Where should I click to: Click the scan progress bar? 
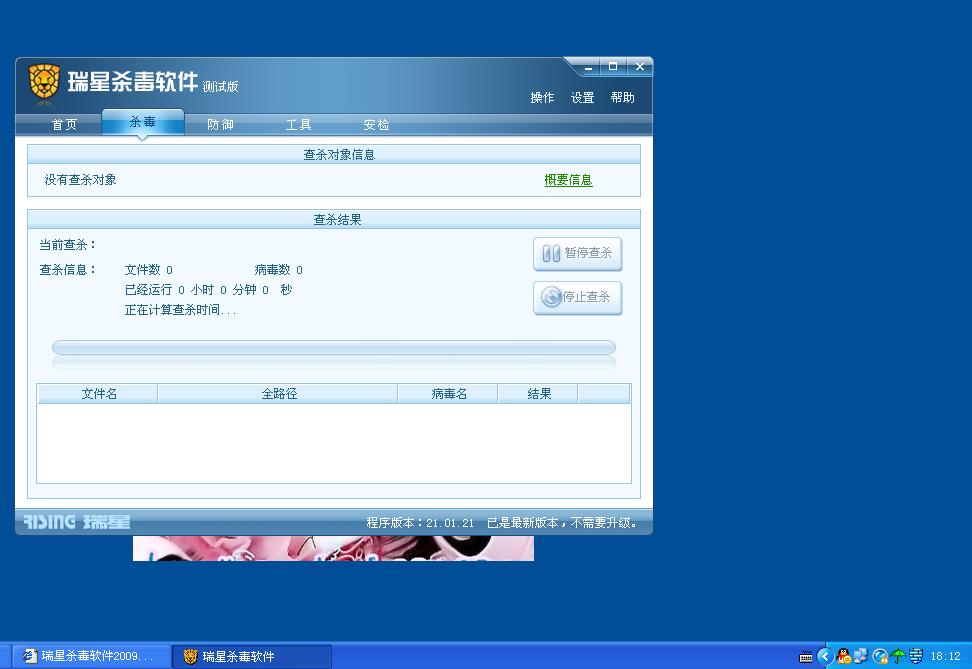[334, 347]
